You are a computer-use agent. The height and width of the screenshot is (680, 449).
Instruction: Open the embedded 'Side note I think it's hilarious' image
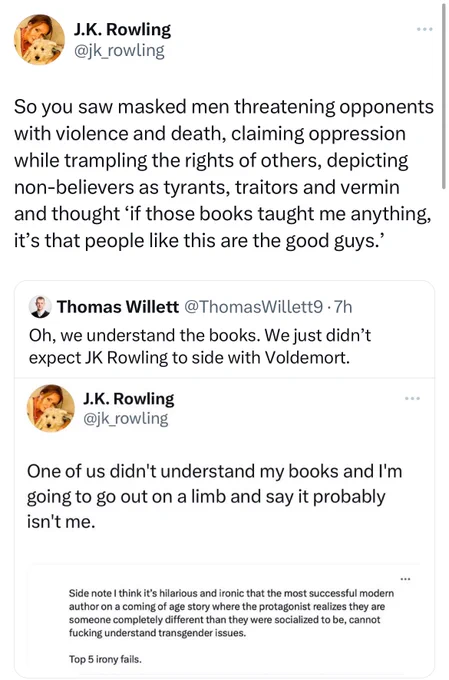[x=225, y=619]
